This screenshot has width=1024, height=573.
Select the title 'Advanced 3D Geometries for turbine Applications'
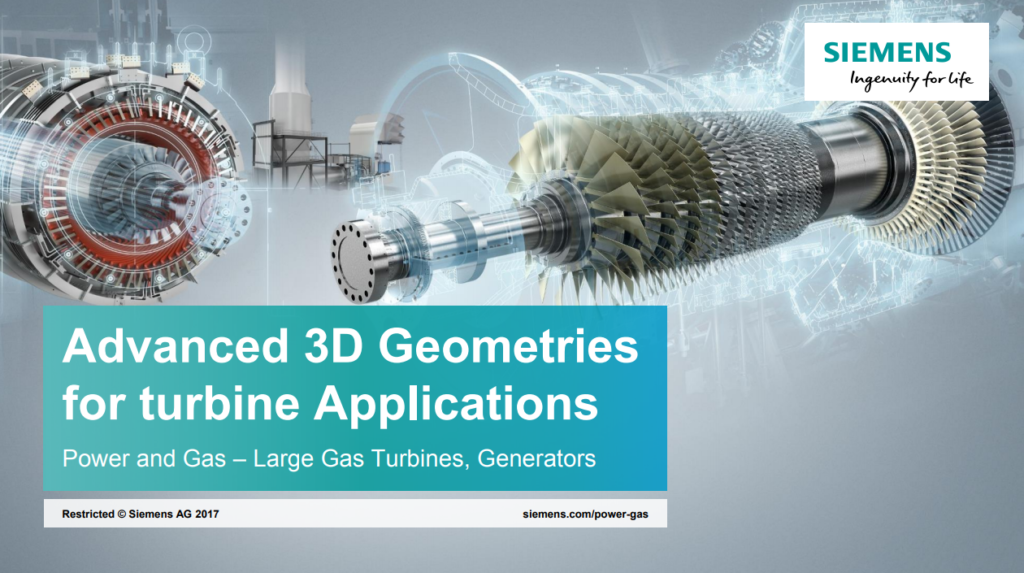click(350, 374)
